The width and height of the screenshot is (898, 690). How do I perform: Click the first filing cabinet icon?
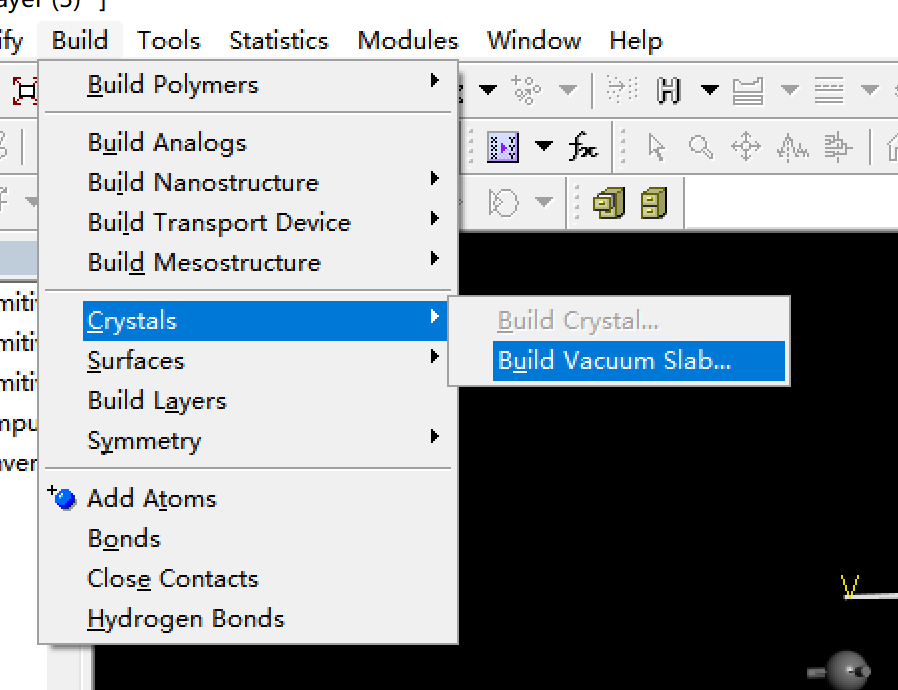coord(607,203)
